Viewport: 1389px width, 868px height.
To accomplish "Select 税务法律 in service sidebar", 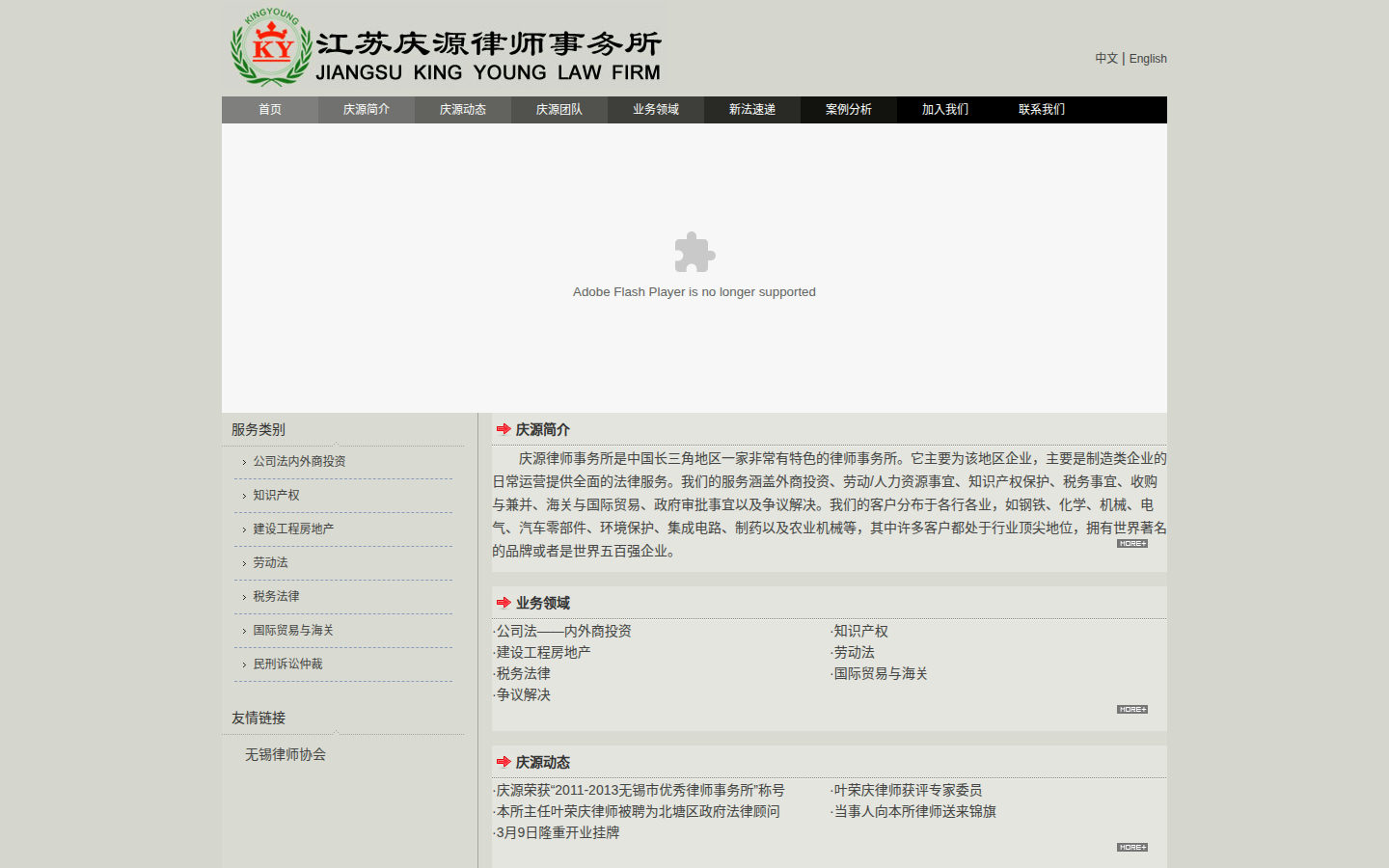I will point(276,597).
